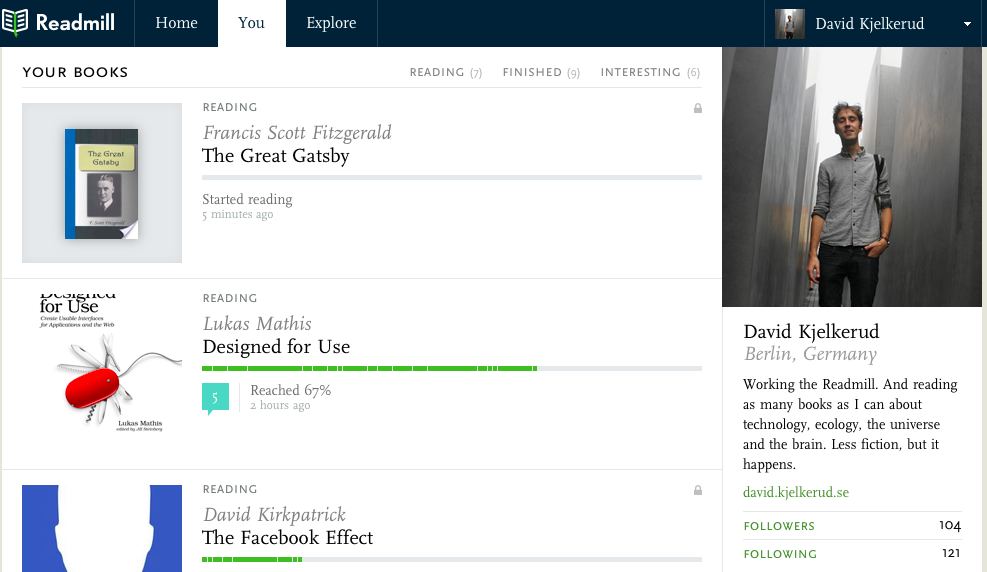Image resolution: width=987 pixels, height=572 pixels.
Task: Filter books by Reading (7)
Action: coord(446,72)
